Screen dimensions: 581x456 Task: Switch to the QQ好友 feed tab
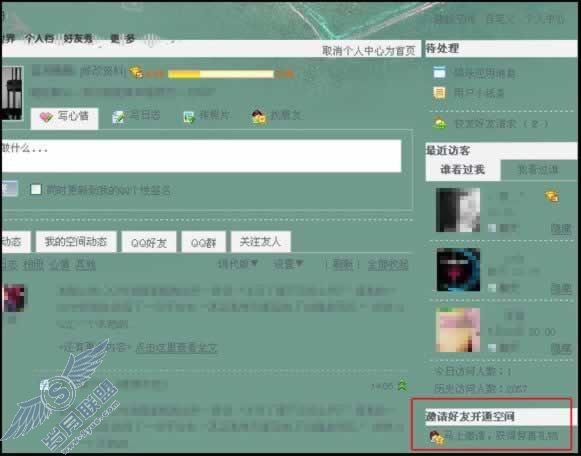(149, 242)
